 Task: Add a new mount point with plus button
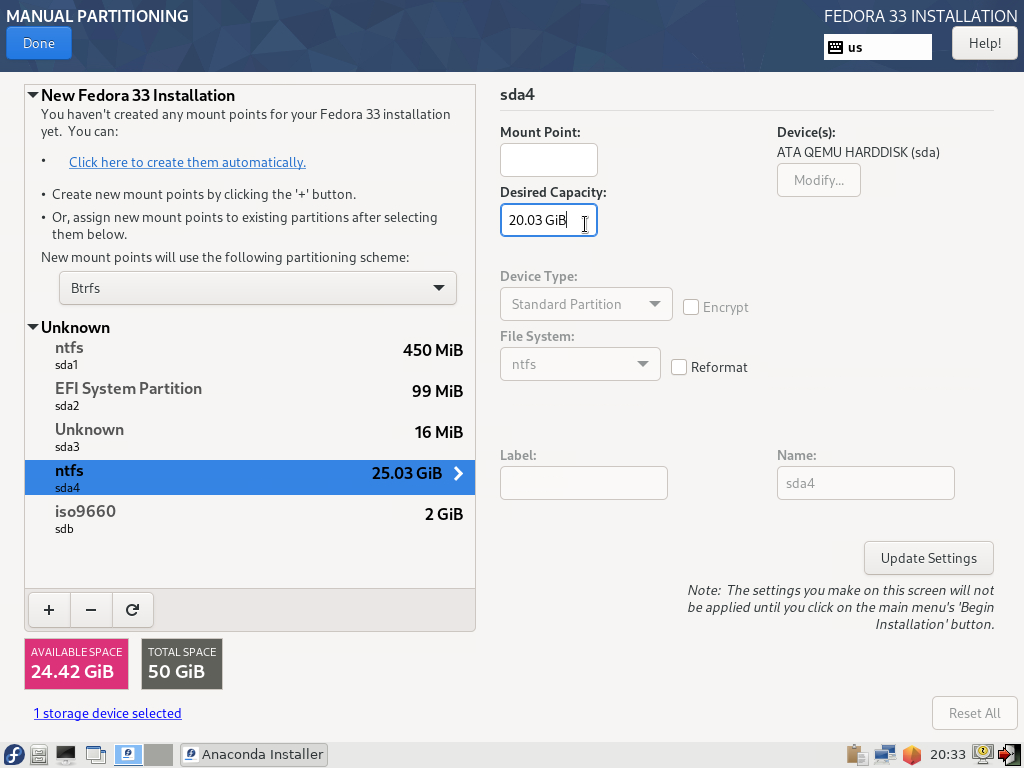[x=49, y=610]
